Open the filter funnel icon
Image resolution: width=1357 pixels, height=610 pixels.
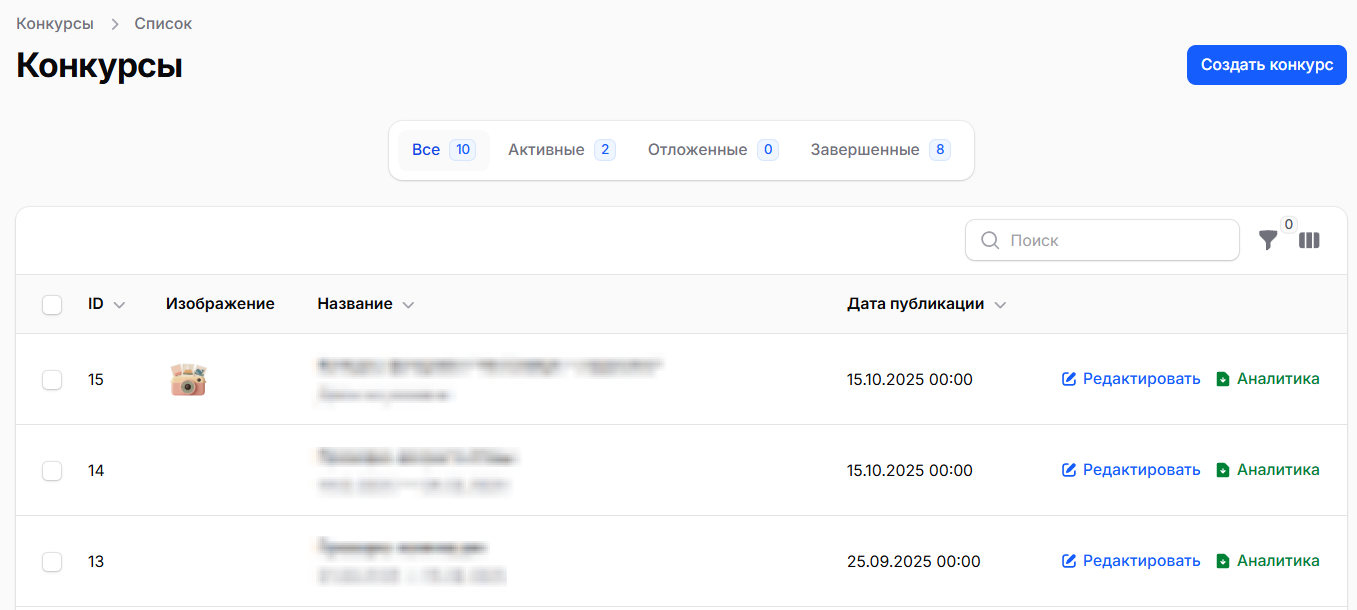click(1268, 240)
